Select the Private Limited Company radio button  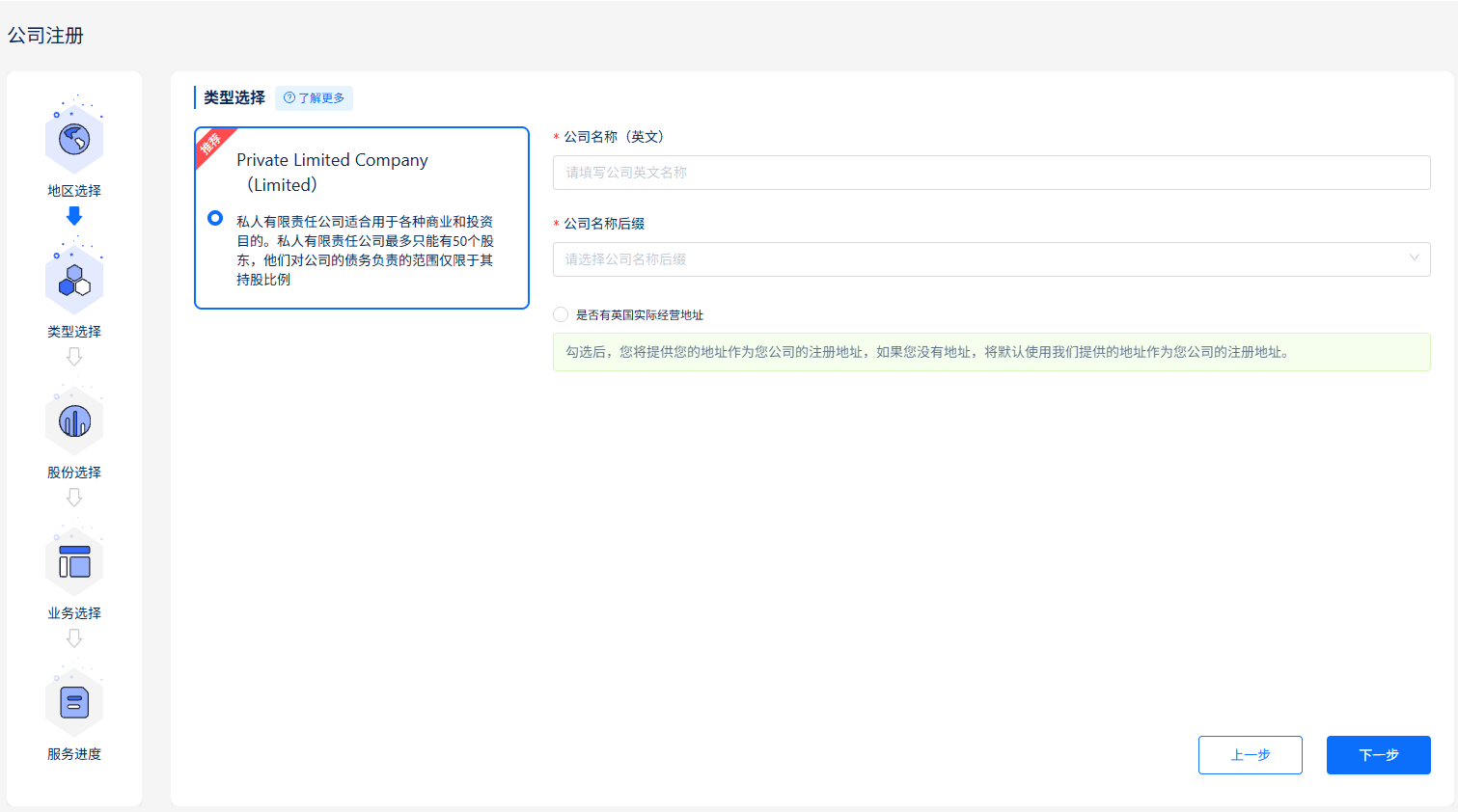(x=214, y=217)
